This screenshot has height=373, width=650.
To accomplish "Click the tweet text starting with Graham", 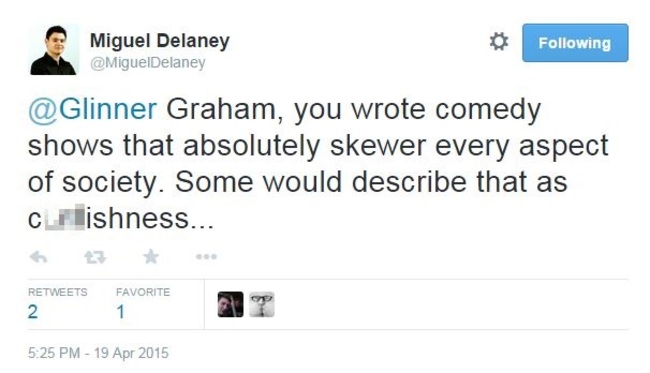I will pos(318,164).
